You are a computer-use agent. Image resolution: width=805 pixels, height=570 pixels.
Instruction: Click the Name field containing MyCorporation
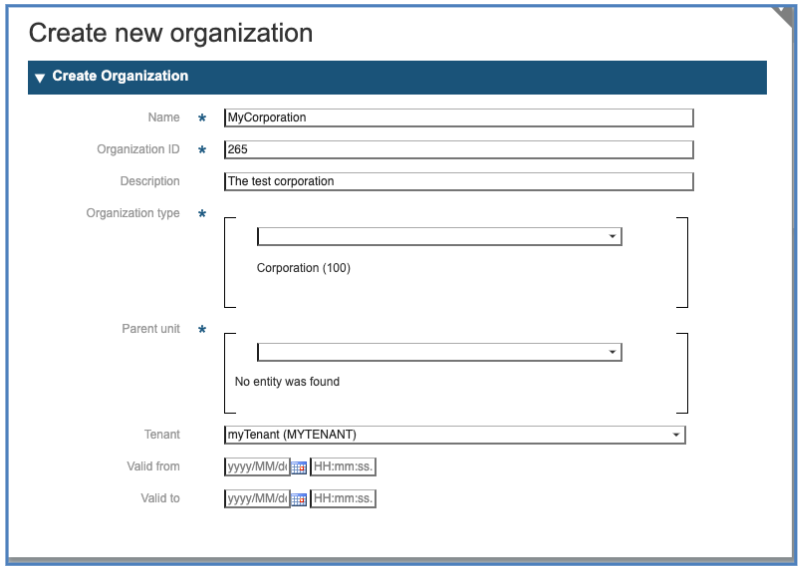(x=458, y=118)
